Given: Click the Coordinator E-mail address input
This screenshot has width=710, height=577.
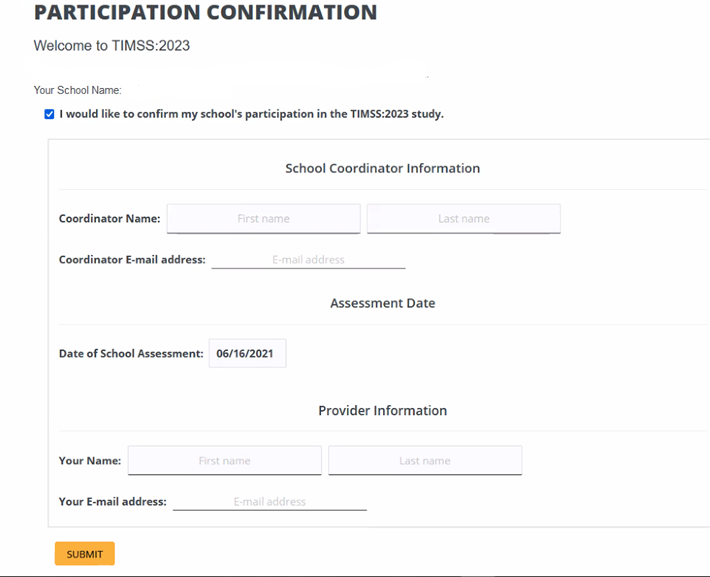Looking at the screenshot, I should pyautogui.click(x=308, y=260).
